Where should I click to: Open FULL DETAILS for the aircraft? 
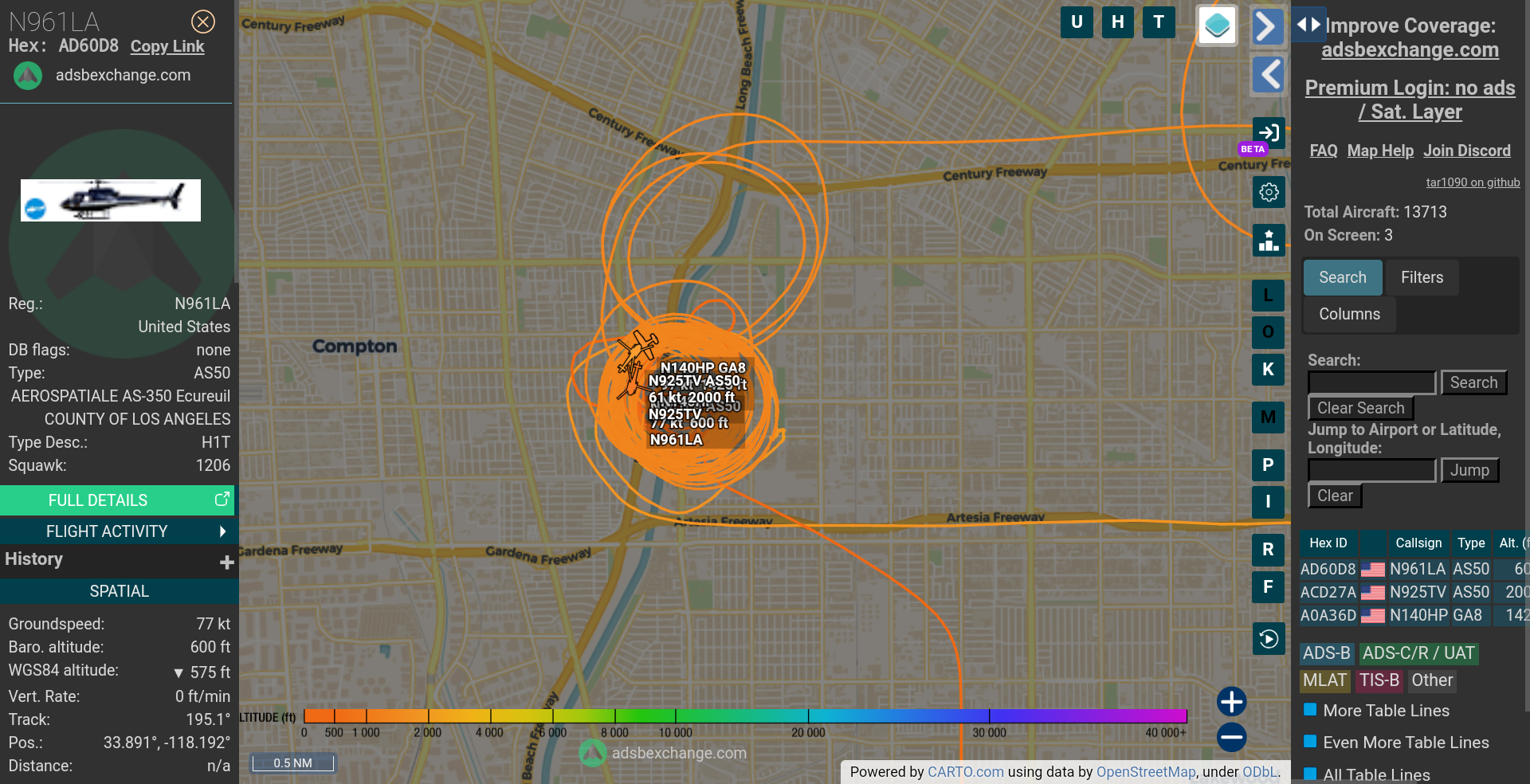(117, 500)
